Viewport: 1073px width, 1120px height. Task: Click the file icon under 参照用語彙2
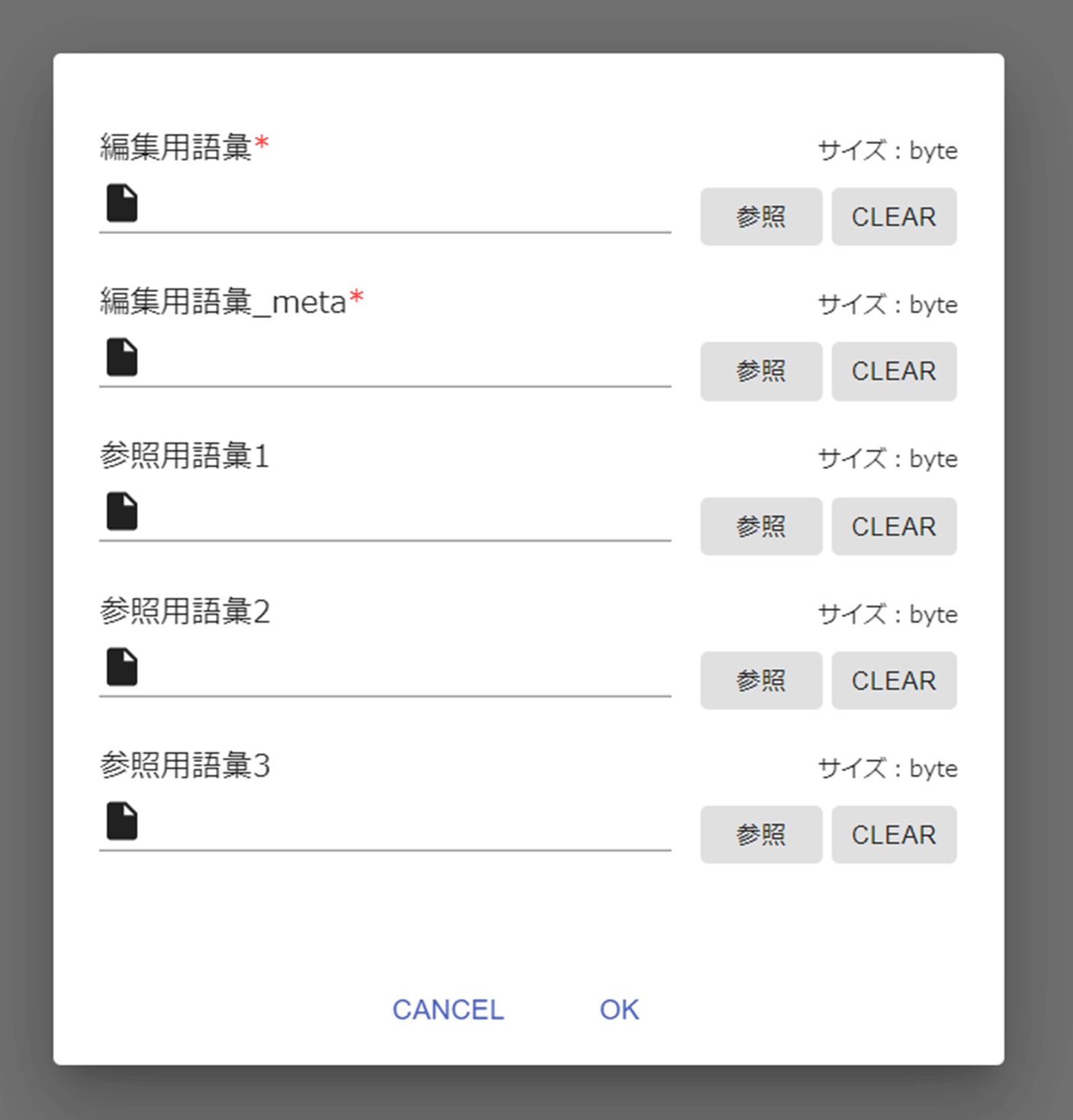[122, 667]
